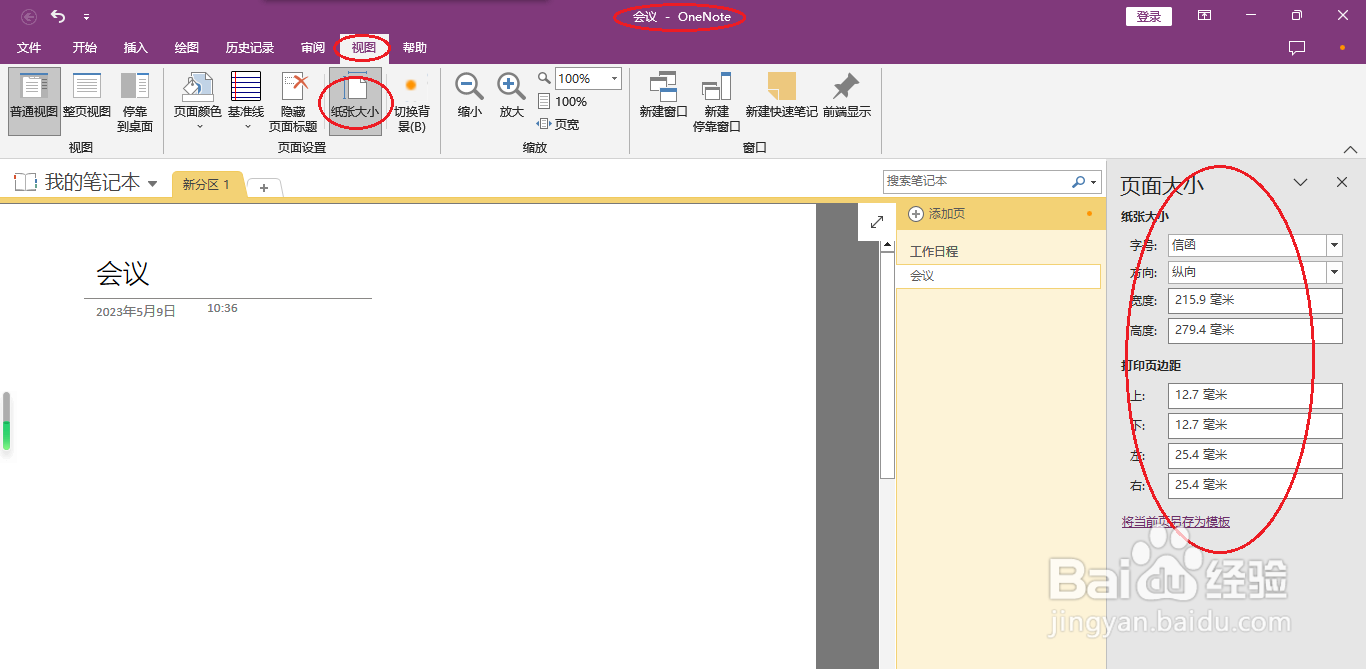Open the paper size (字号) dropdown
1366x669 pixels.
[1334, 245]
